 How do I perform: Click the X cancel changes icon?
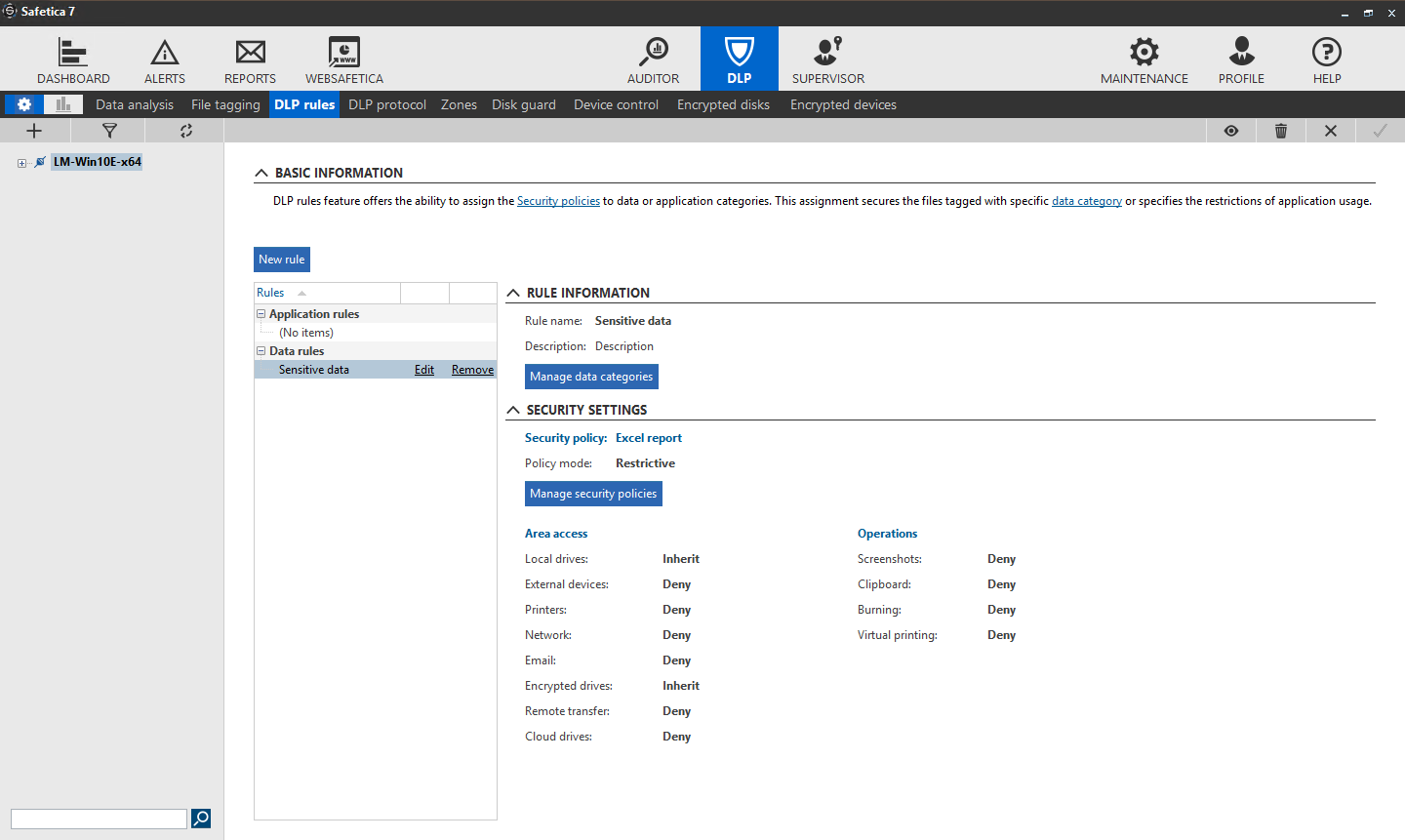coord(1331,131)
